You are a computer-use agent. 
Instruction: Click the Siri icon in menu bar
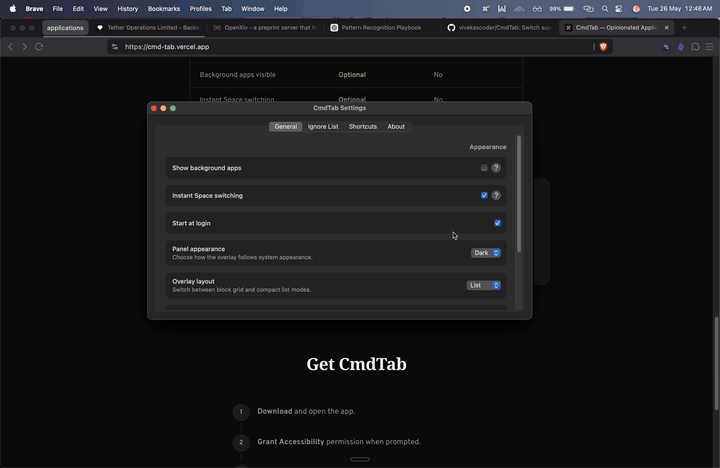[x=636, y=8]
